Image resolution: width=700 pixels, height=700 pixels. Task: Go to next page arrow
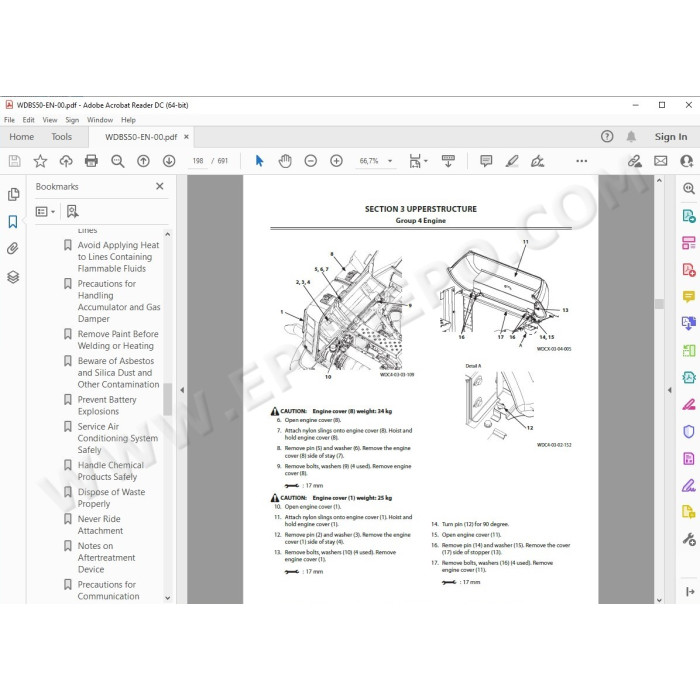(x=169, y=161)
